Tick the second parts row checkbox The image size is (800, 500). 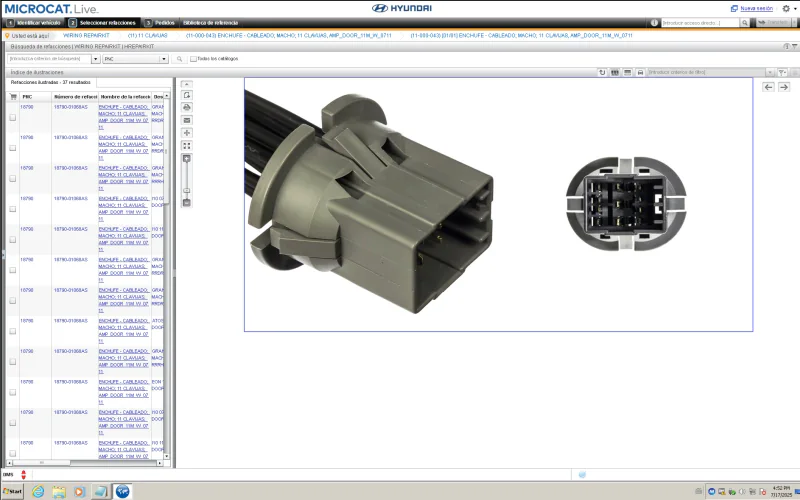pyautogui.click(x=13, y=148)
